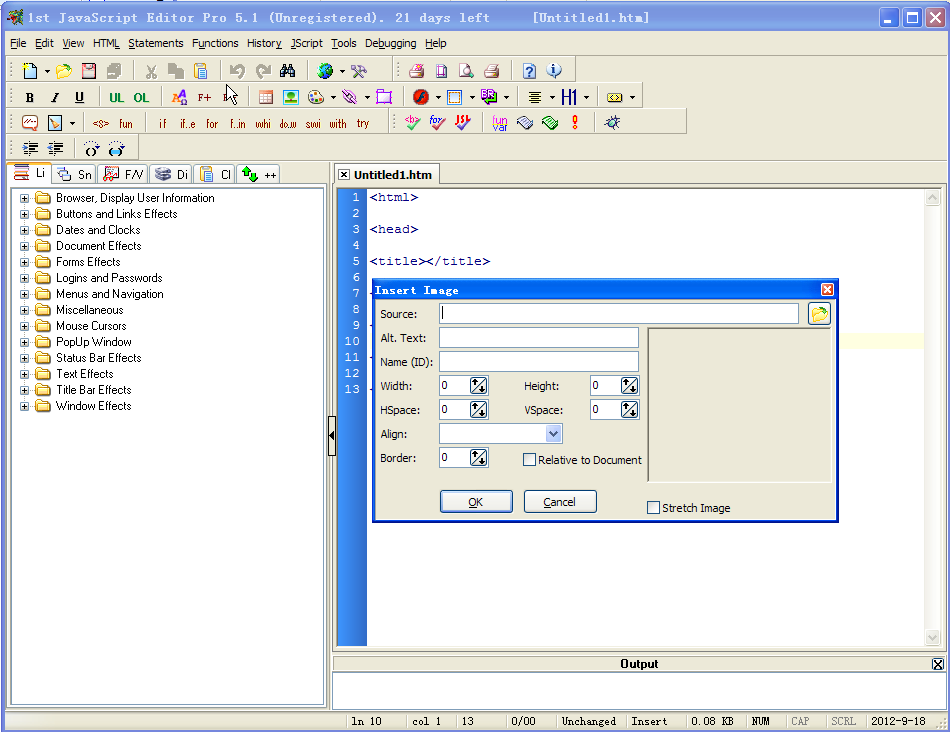The image size is (950, 732).
Task: Select the UL unordered list icon
Action: click(116, 96)
